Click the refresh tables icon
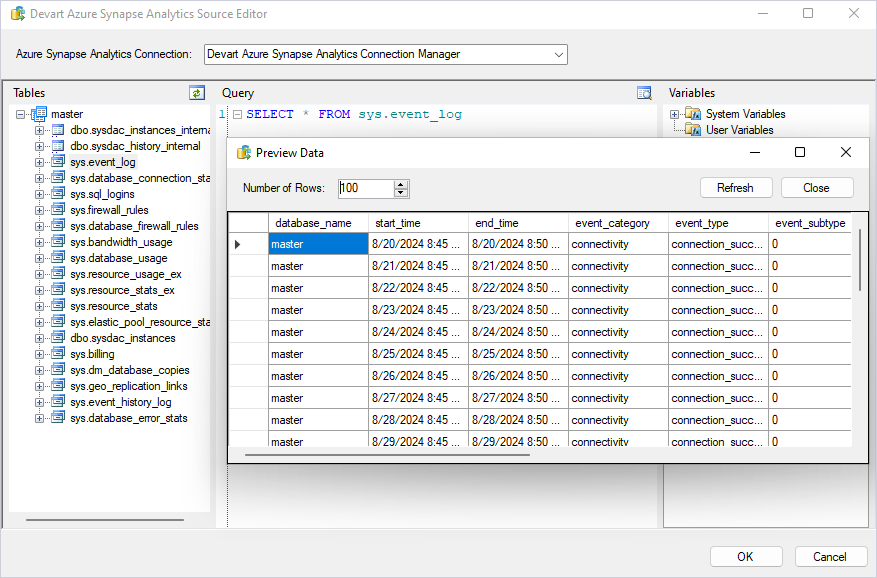Screen dimensions: 877x578 (x=197, y=93)
